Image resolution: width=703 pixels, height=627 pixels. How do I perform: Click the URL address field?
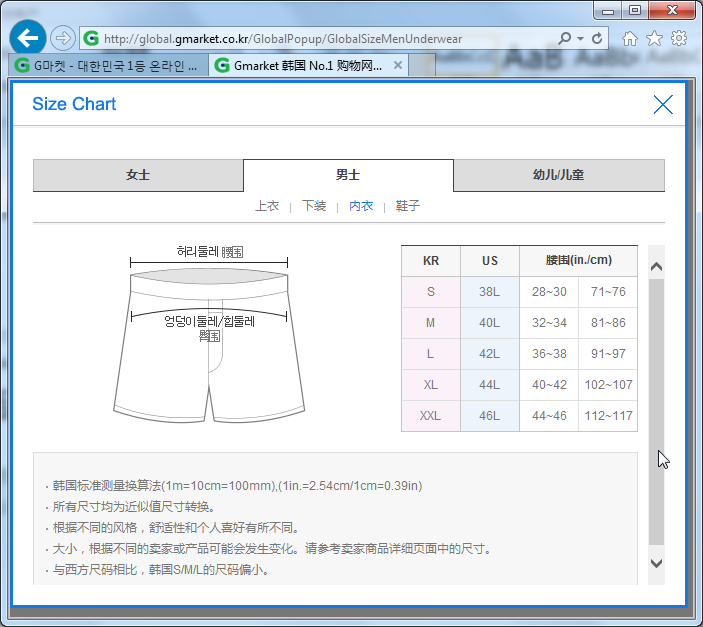click(x=320, y=38)
